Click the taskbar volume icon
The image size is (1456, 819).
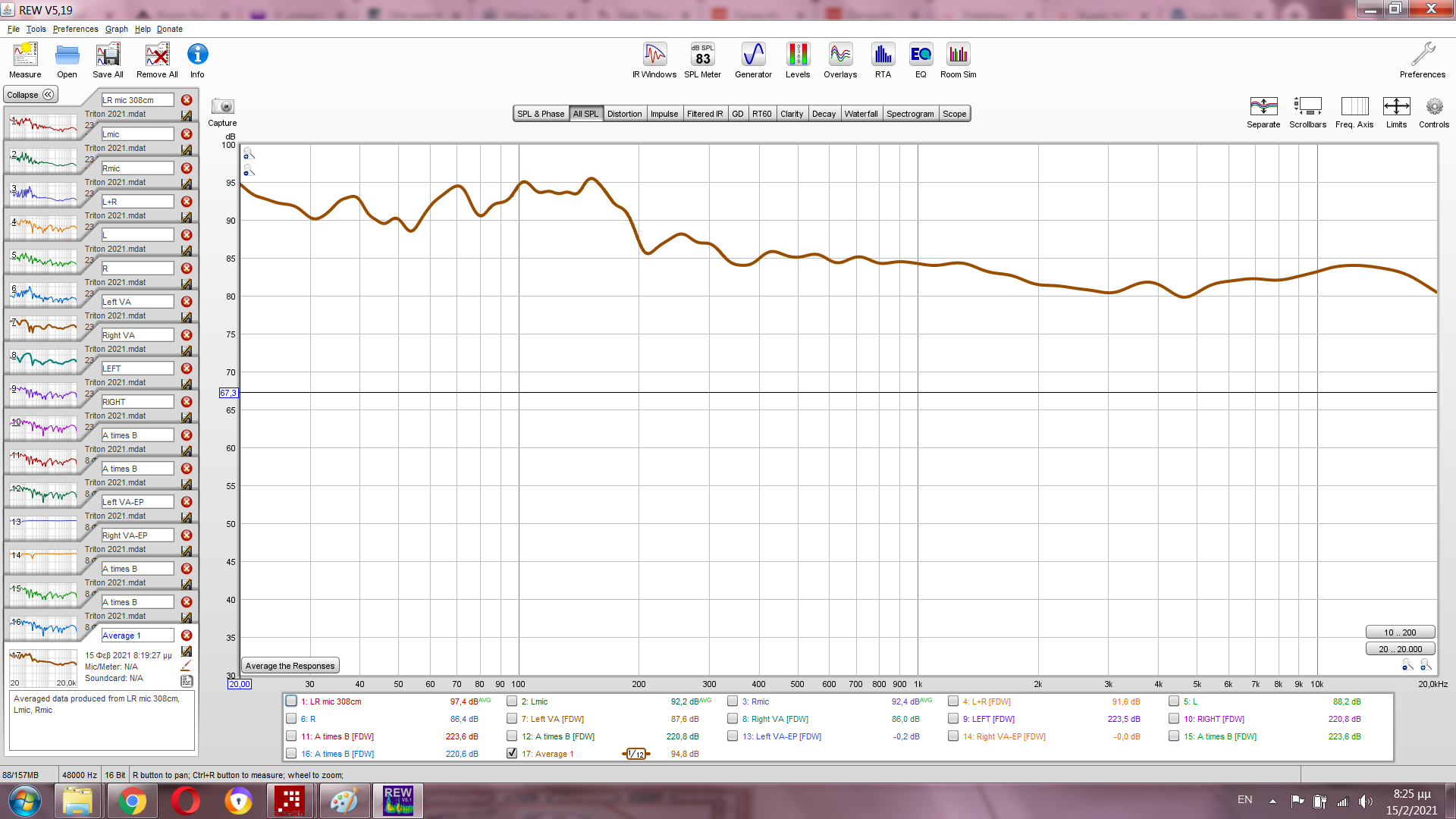(x=1365, y=801)
